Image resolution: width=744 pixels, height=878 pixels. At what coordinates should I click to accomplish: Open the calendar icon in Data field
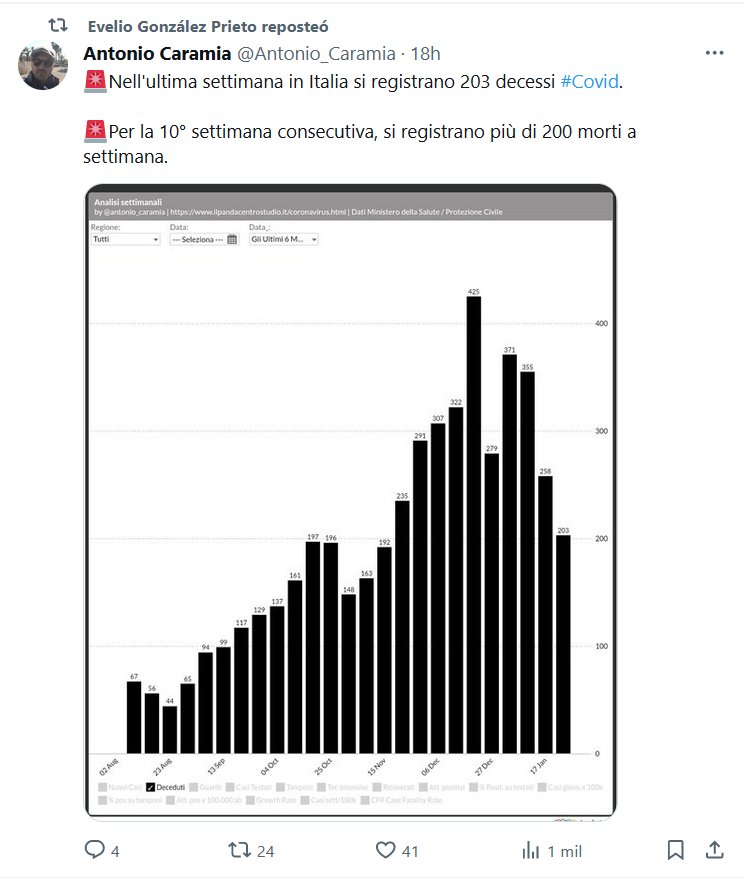point(232,240)
